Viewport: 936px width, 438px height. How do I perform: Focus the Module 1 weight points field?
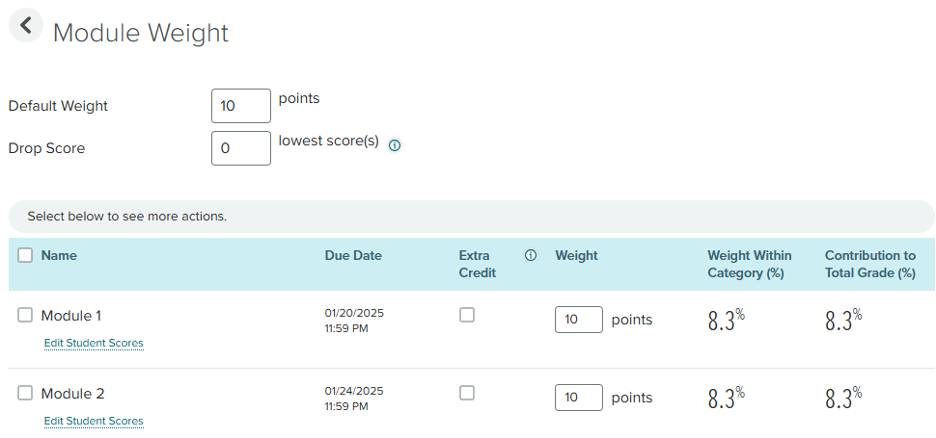click(579, 320)
